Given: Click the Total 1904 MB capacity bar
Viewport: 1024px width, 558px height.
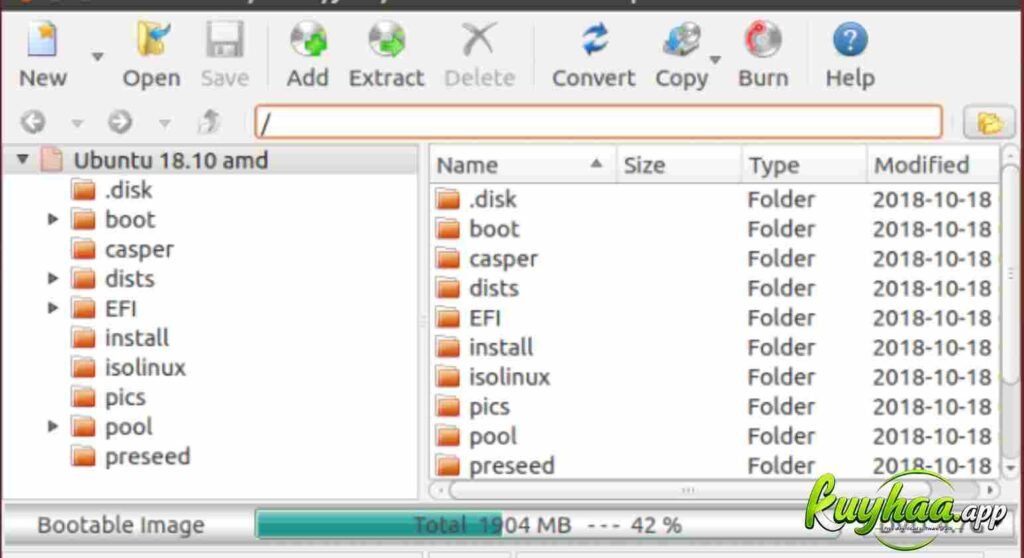Looking at the screenshot, I should click(547, 525).
